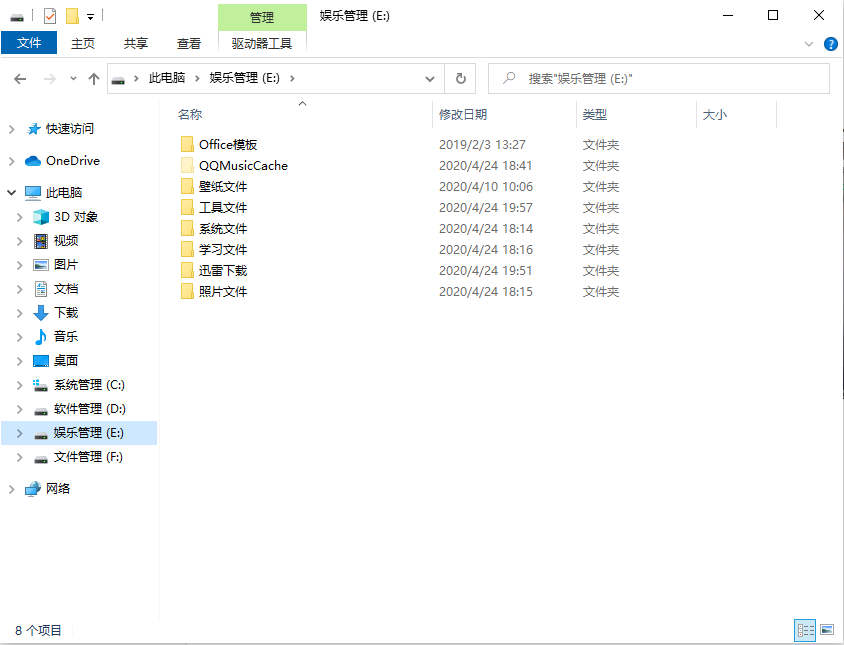Select the 文件管理 (F:) drive
This screenshot has height=645, width=844.
88,457
